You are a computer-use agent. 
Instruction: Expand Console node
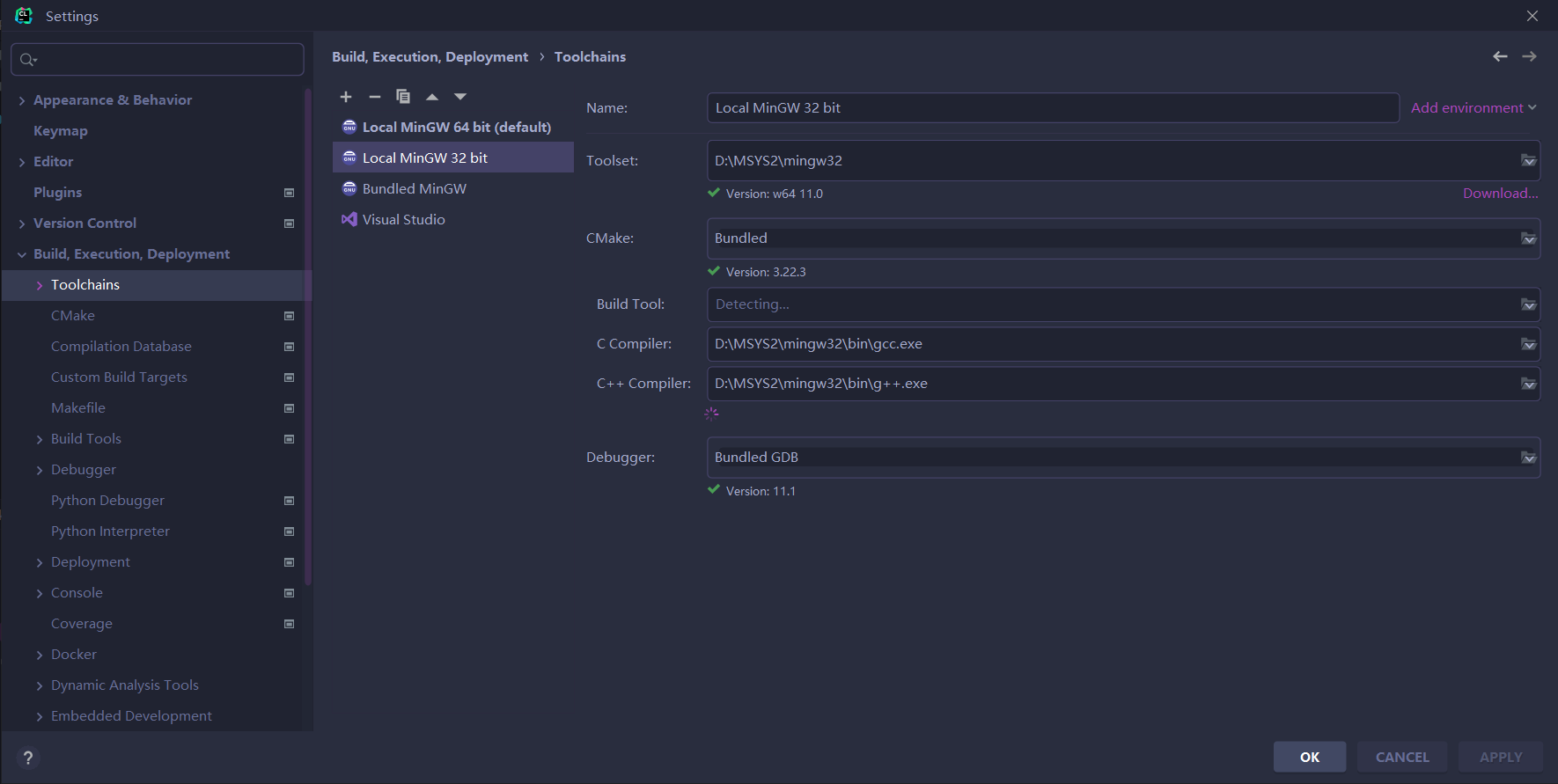(x=40, y=594)
